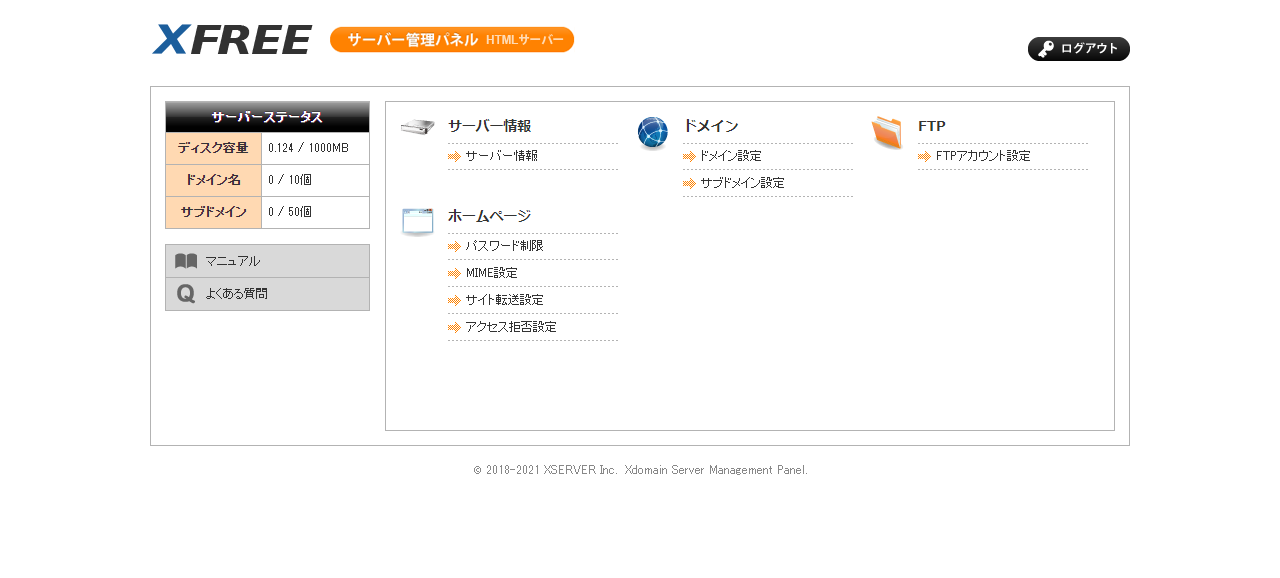Click the orange arrow beside the サーバー情報 link
This screenshot has height=578, width=1280.
pos(454,157)
